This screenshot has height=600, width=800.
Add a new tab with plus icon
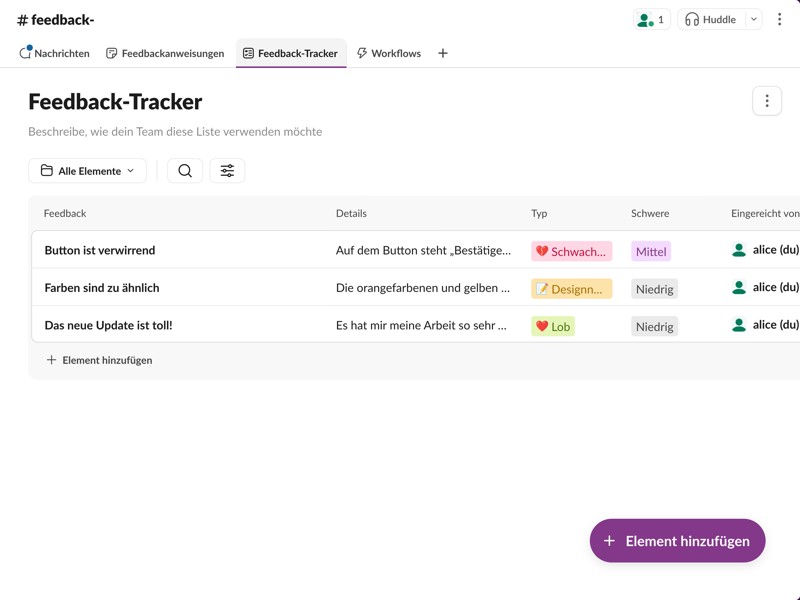pos(443,53)
